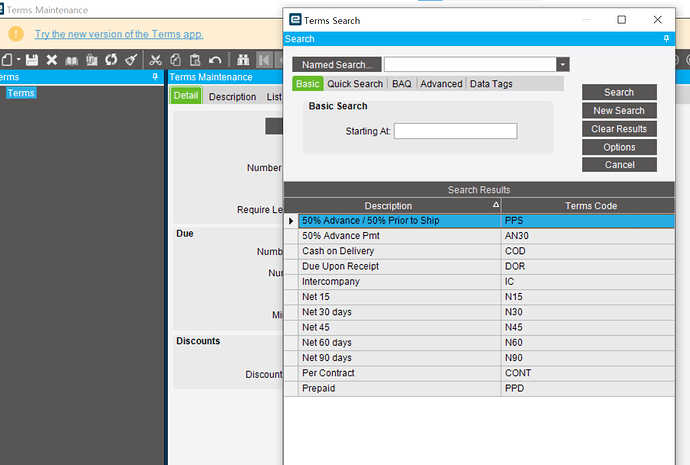Image resolution: width=690 pixels, height=465 pixels.
Task: Click the 'Search Results' grid caption
Action: point(479,190)
